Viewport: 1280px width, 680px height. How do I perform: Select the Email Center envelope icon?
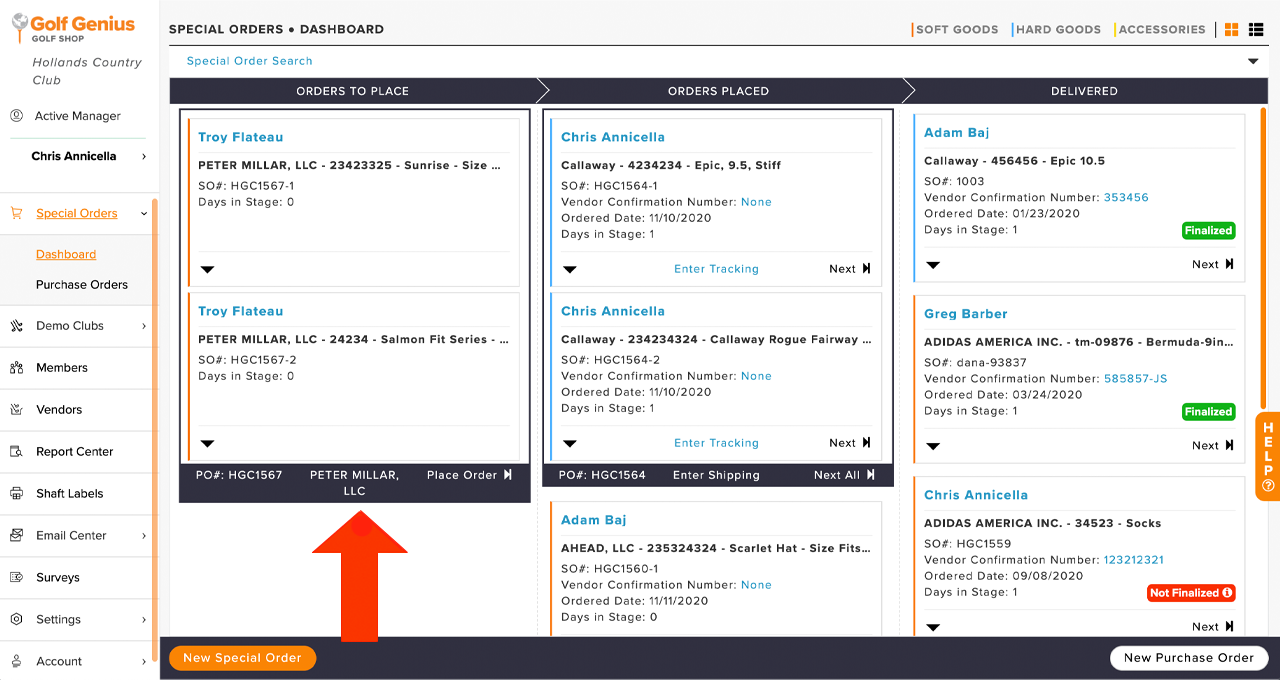tap(16, 535)
